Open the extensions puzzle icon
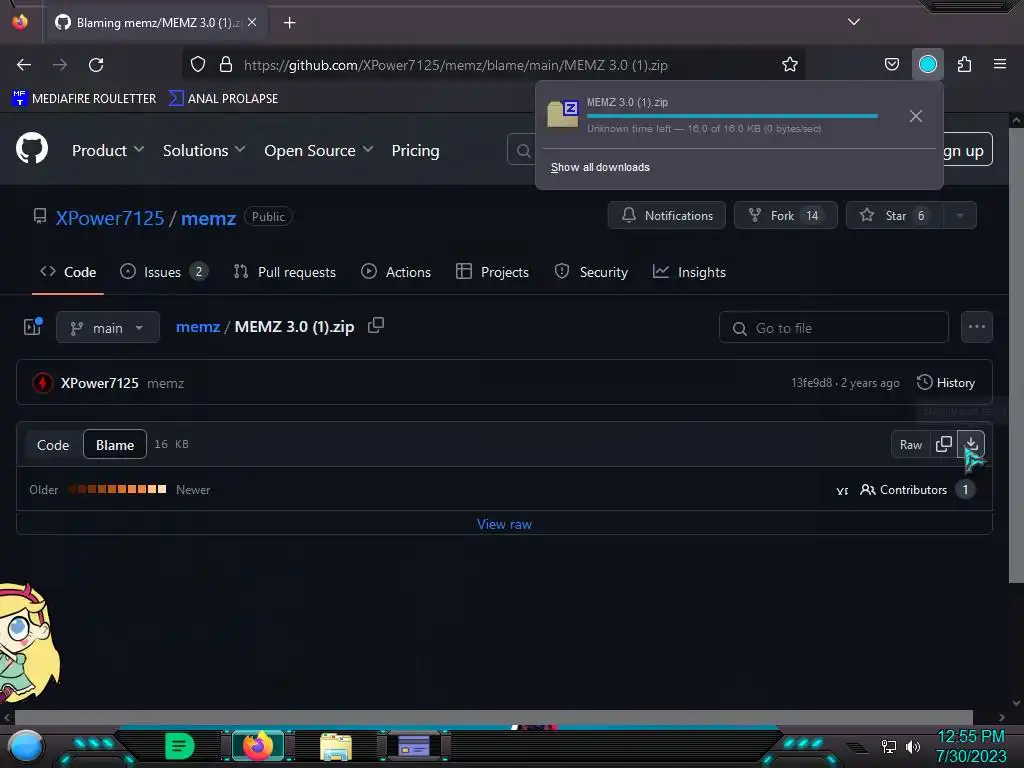The height and width of the screenshot is (768, 1024). click(x=964, y=65)
